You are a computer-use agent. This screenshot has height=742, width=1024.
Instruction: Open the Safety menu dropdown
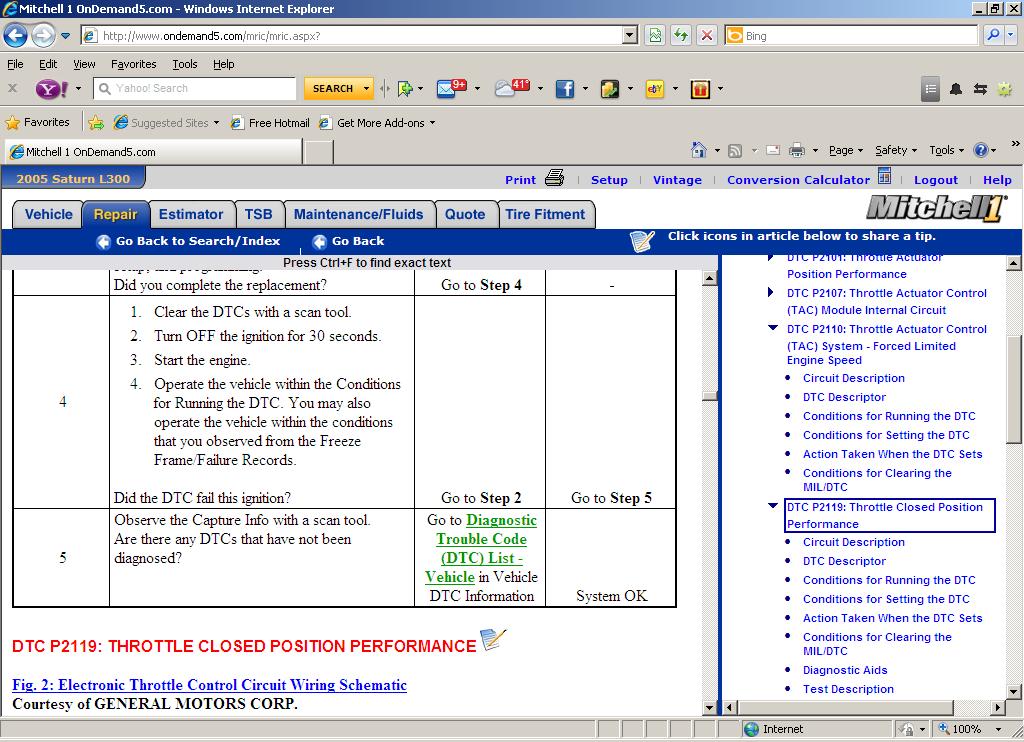tap(896, 150)
